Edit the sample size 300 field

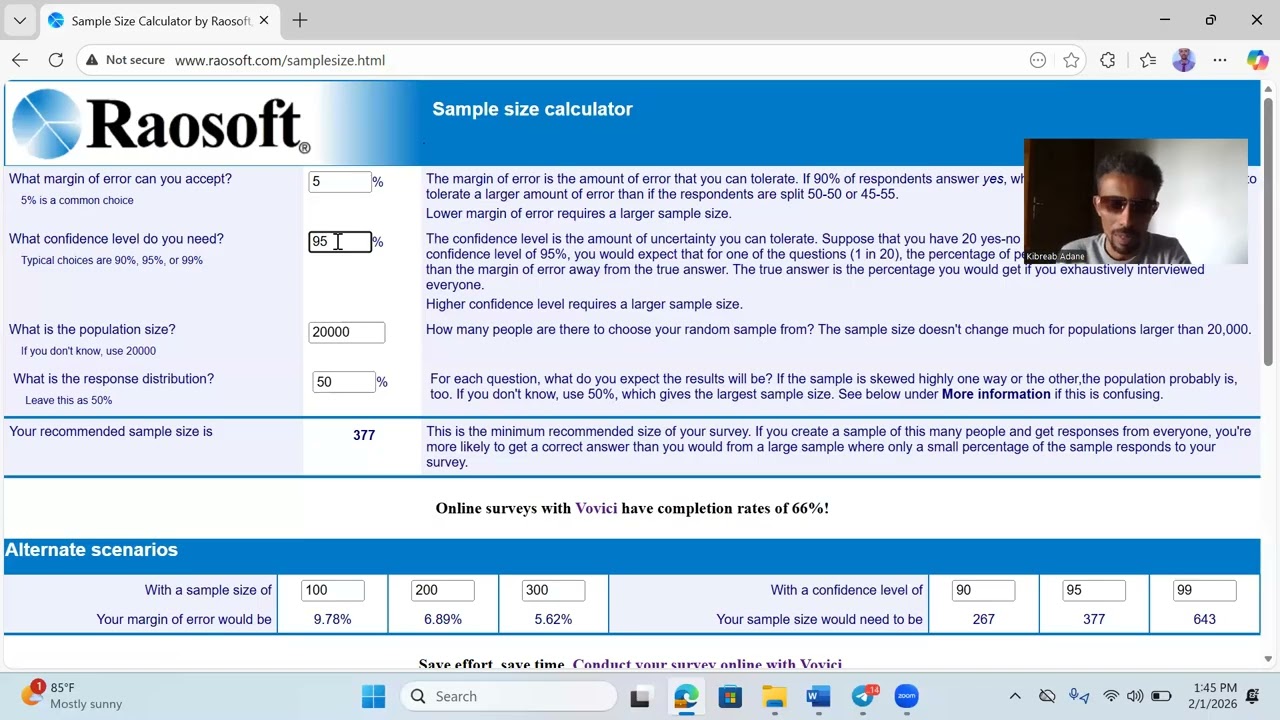pyautogui.click(x=553, y=590)
